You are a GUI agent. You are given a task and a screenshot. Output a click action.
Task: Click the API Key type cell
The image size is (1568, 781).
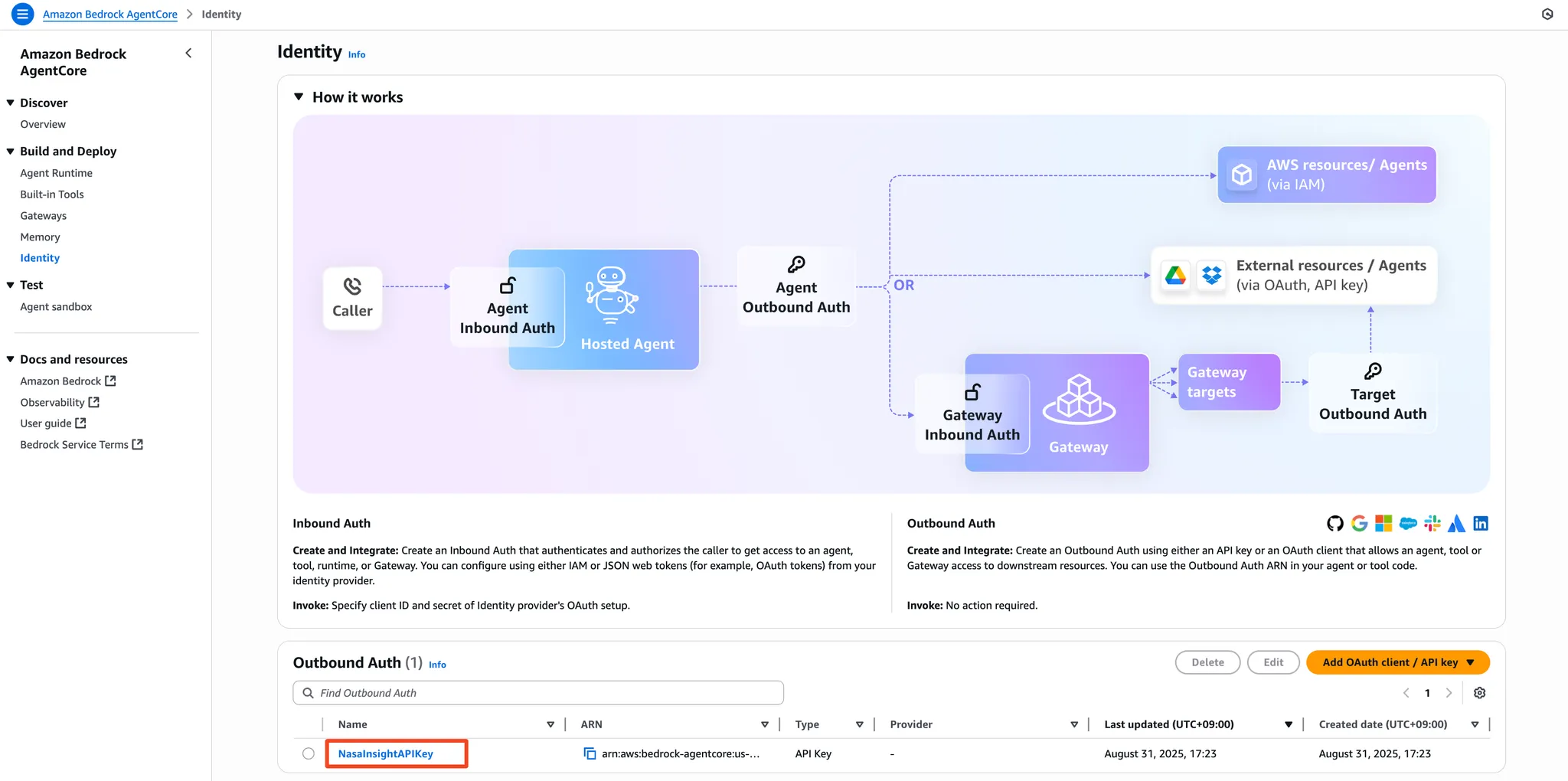coord(813,753)
